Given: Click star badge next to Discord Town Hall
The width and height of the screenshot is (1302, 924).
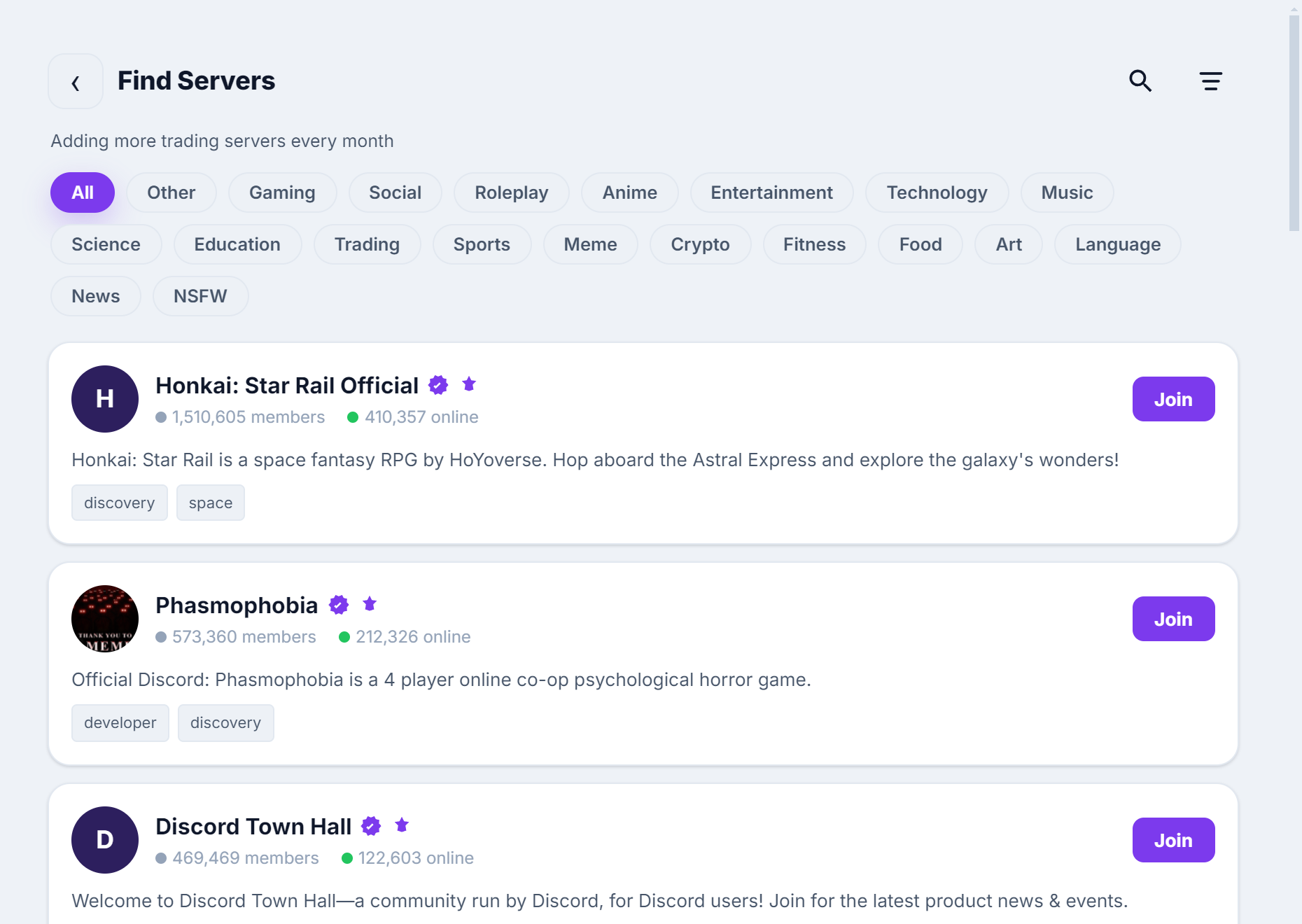Looking at the screenshot, I should (x=402, y=825).
